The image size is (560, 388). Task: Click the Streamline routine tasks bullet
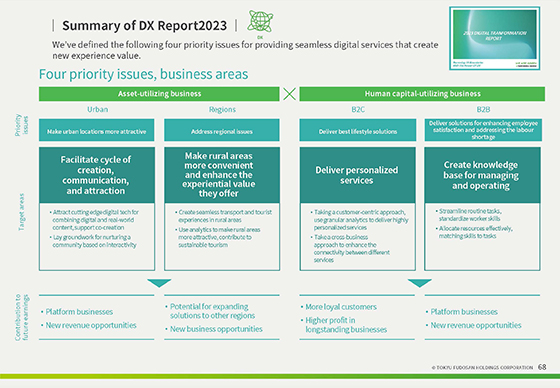pos(469,215)
